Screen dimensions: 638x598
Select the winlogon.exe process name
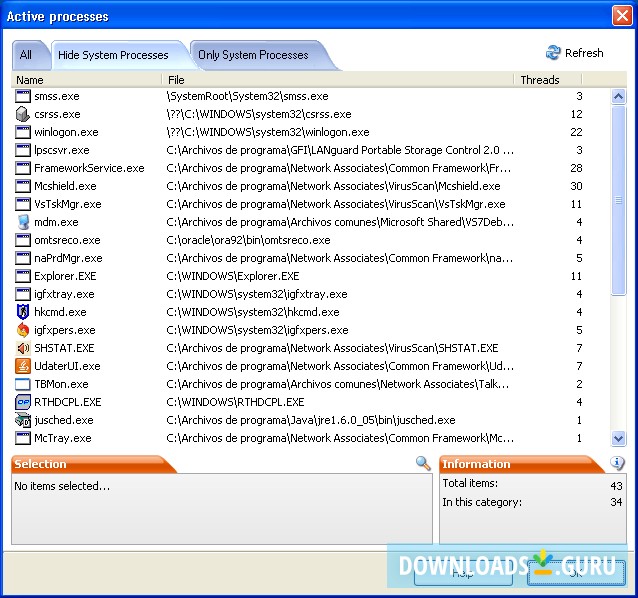click(66, 132)
